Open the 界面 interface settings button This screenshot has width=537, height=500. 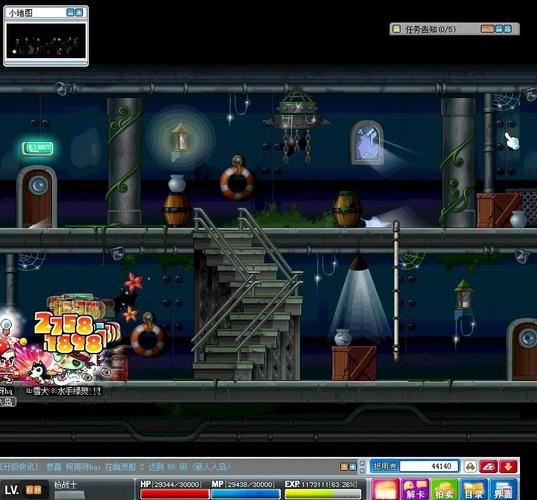[503, 490]
